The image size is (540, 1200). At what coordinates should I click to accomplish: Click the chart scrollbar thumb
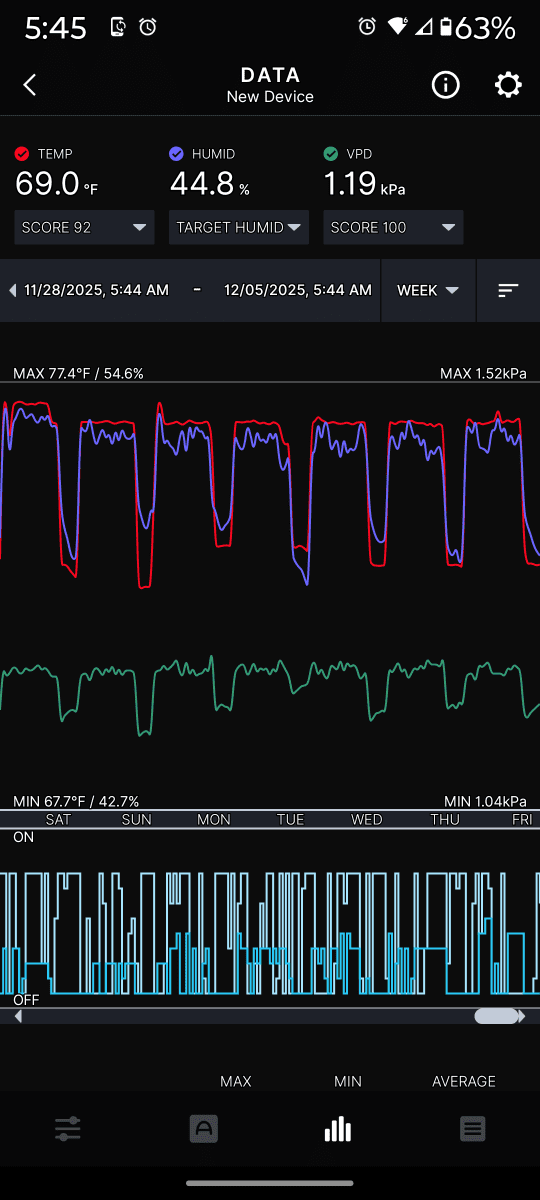496,1016
